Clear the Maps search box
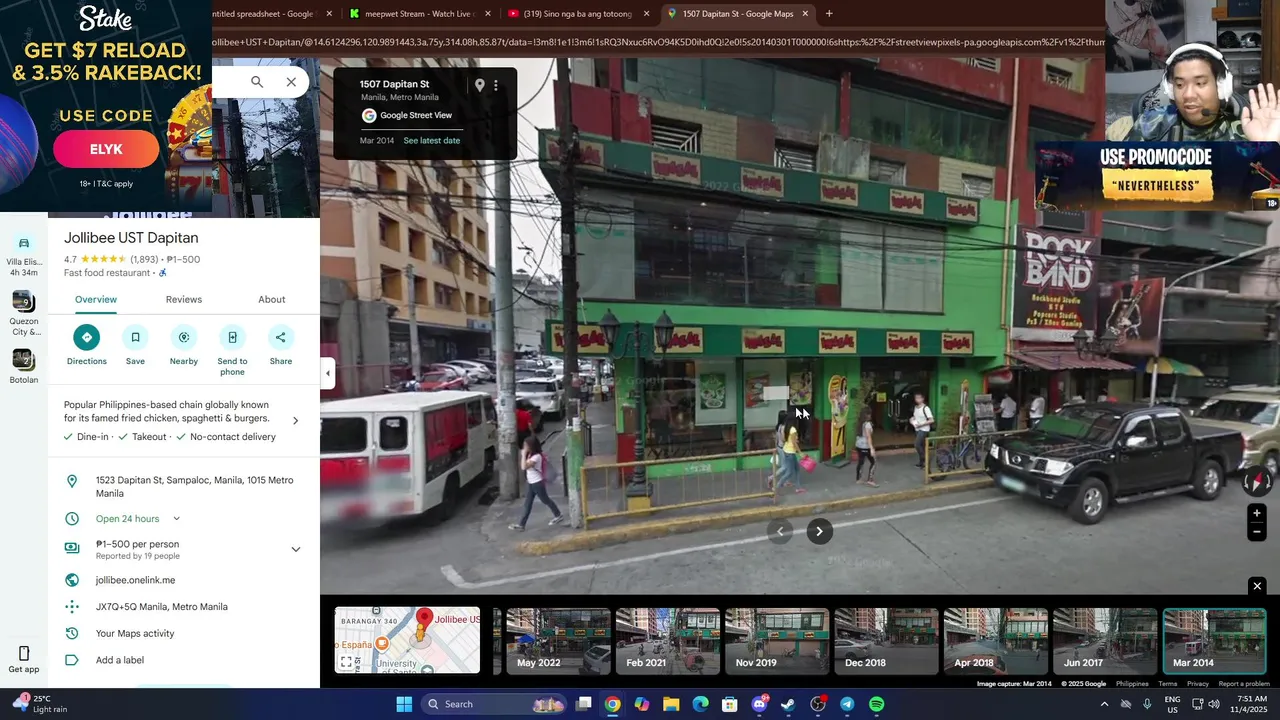 pyautogui.click(x=291, y=82)
